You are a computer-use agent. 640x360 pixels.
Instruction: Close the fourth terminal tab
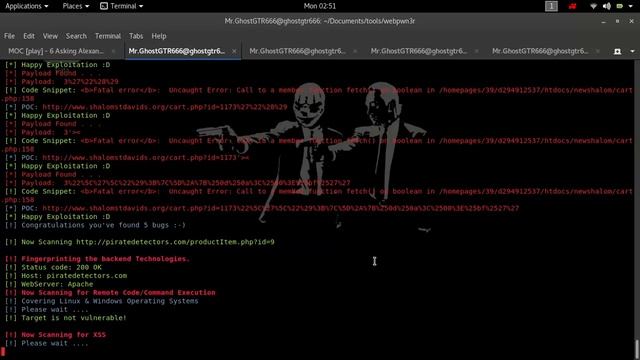tap(476, 51)
